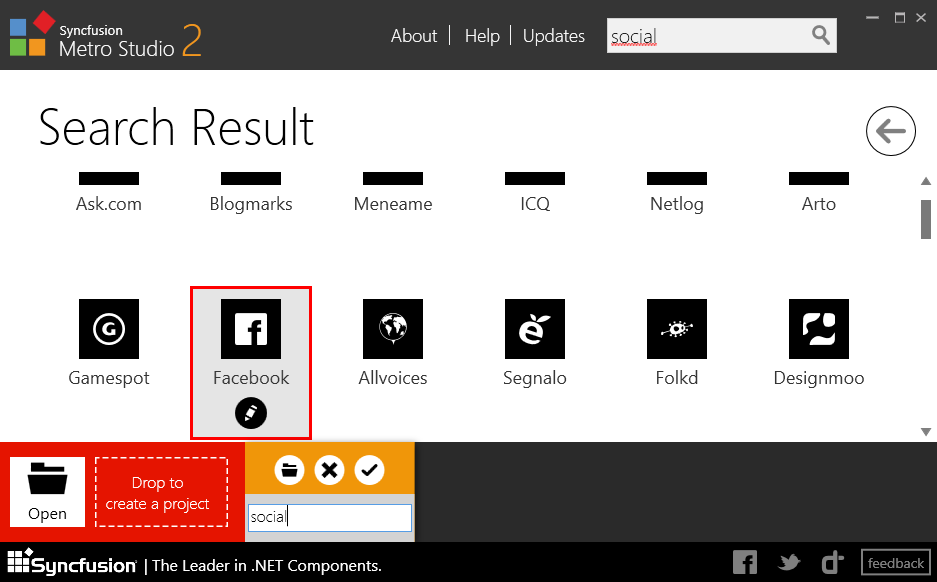Select the Segnalo icon tile
The image size is (937, 582).
535,329
